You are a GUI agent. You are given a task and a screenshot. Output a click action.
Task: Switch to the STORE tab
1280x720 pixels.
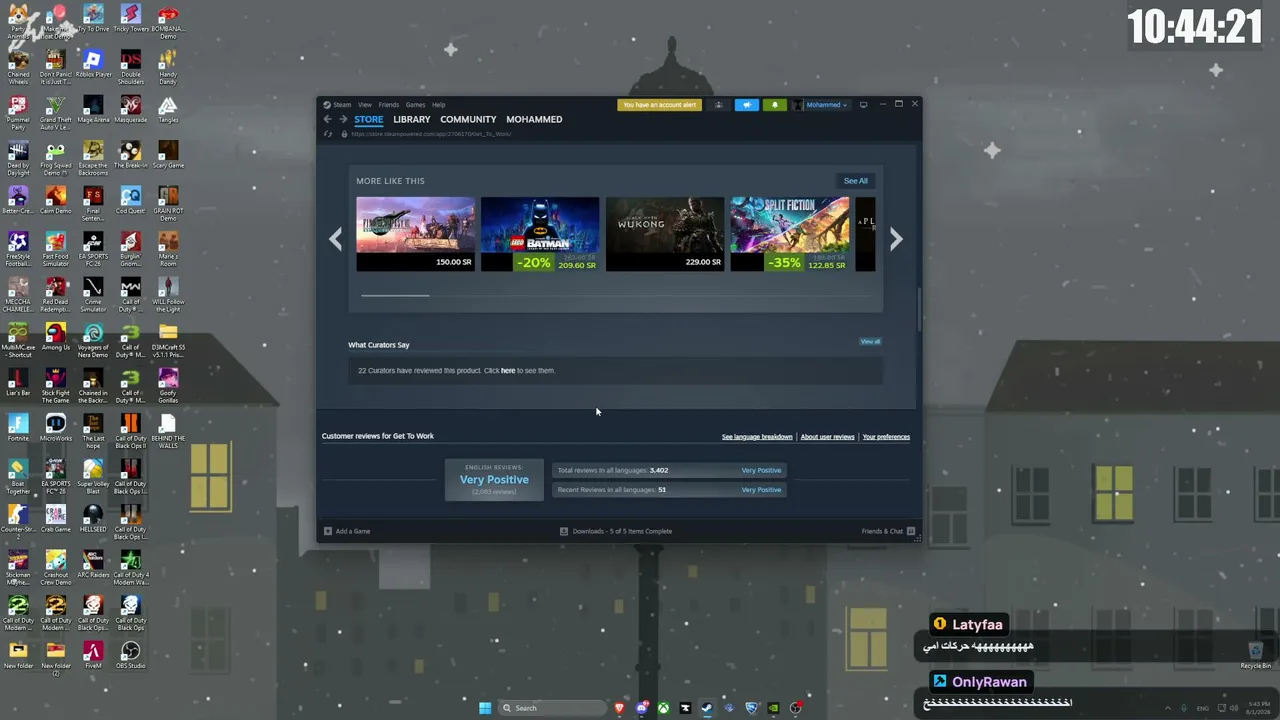pos(368,119)
